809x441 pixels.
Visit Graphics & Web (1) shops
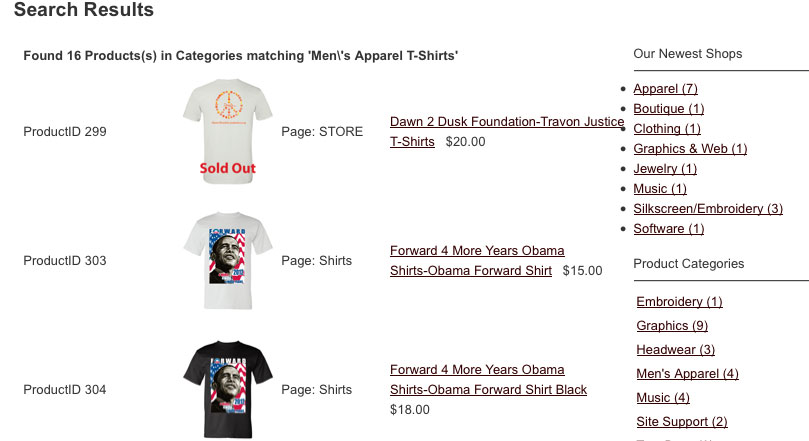click(690, 149)
